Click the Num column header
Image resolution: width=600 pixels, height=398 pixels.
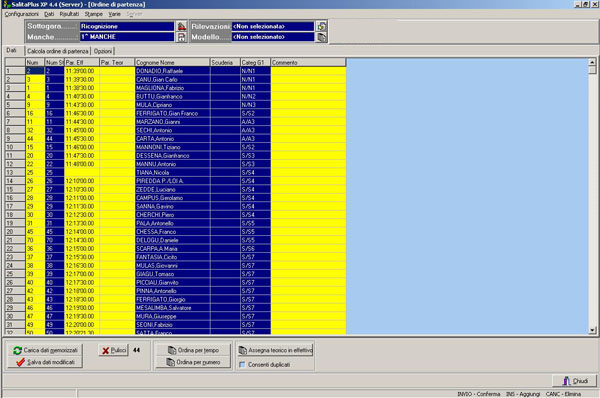click(35, 62)
